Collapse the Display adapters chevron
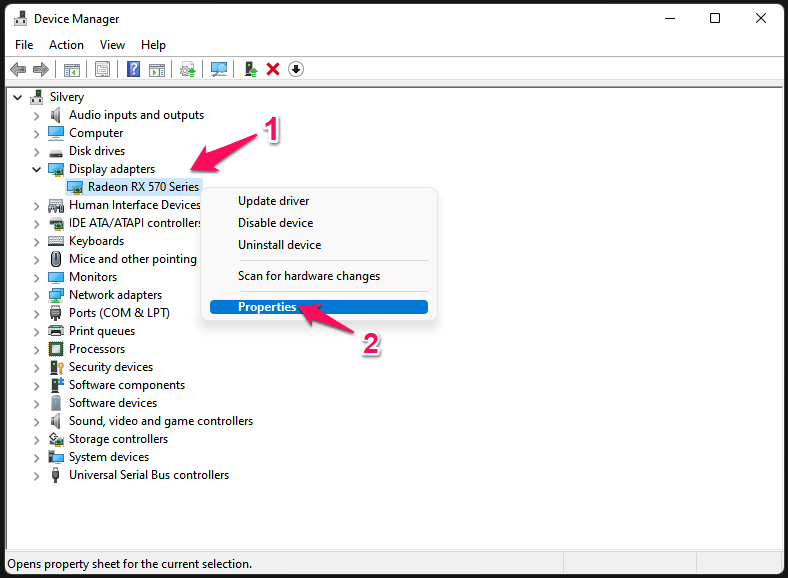The height and width of the screenshot is (578, 788). click(x=36, y=169)
